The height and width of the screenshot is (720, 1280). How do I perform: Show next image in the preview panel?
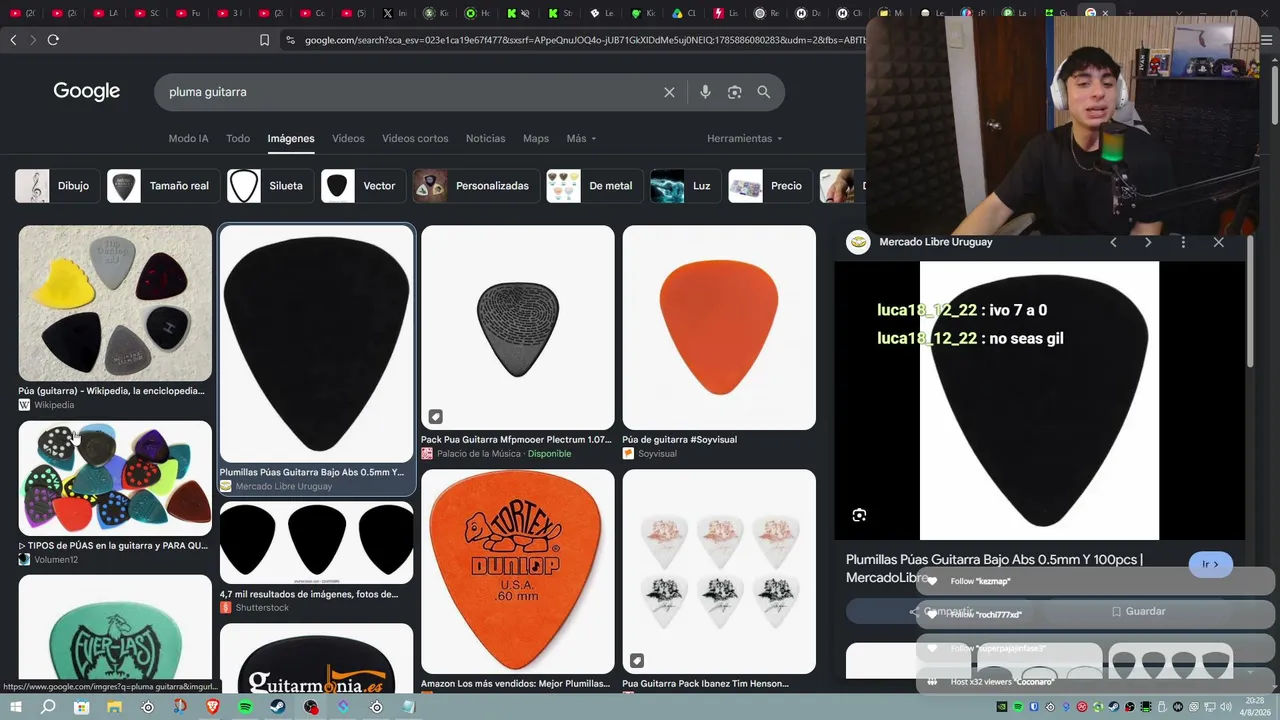click(x=1148, y=242)
